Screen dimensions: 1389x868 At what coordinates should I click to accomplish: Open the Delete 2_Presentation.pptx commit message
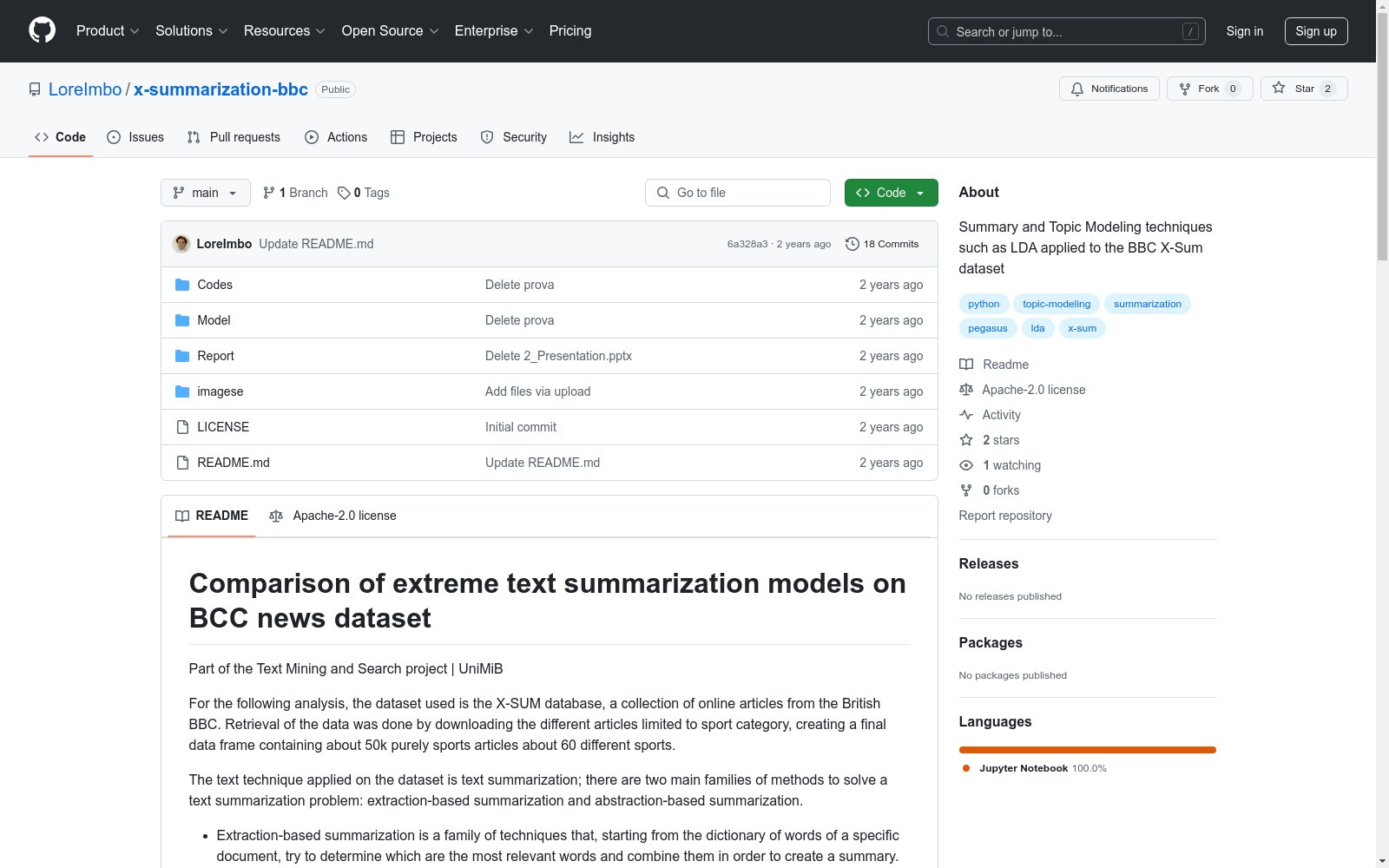point(558,356)
